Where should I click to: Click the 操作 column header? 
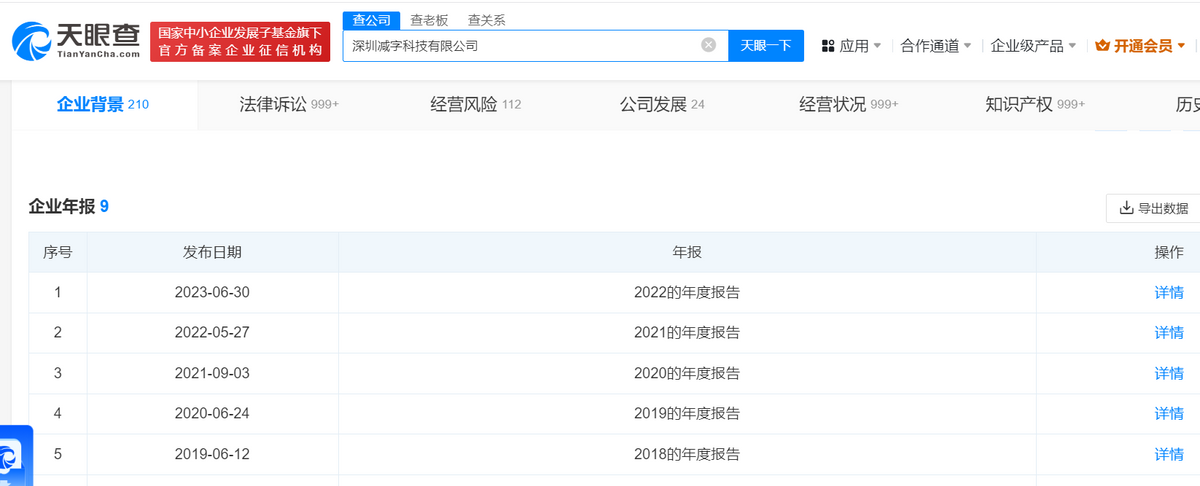(x=1169, y=253)
